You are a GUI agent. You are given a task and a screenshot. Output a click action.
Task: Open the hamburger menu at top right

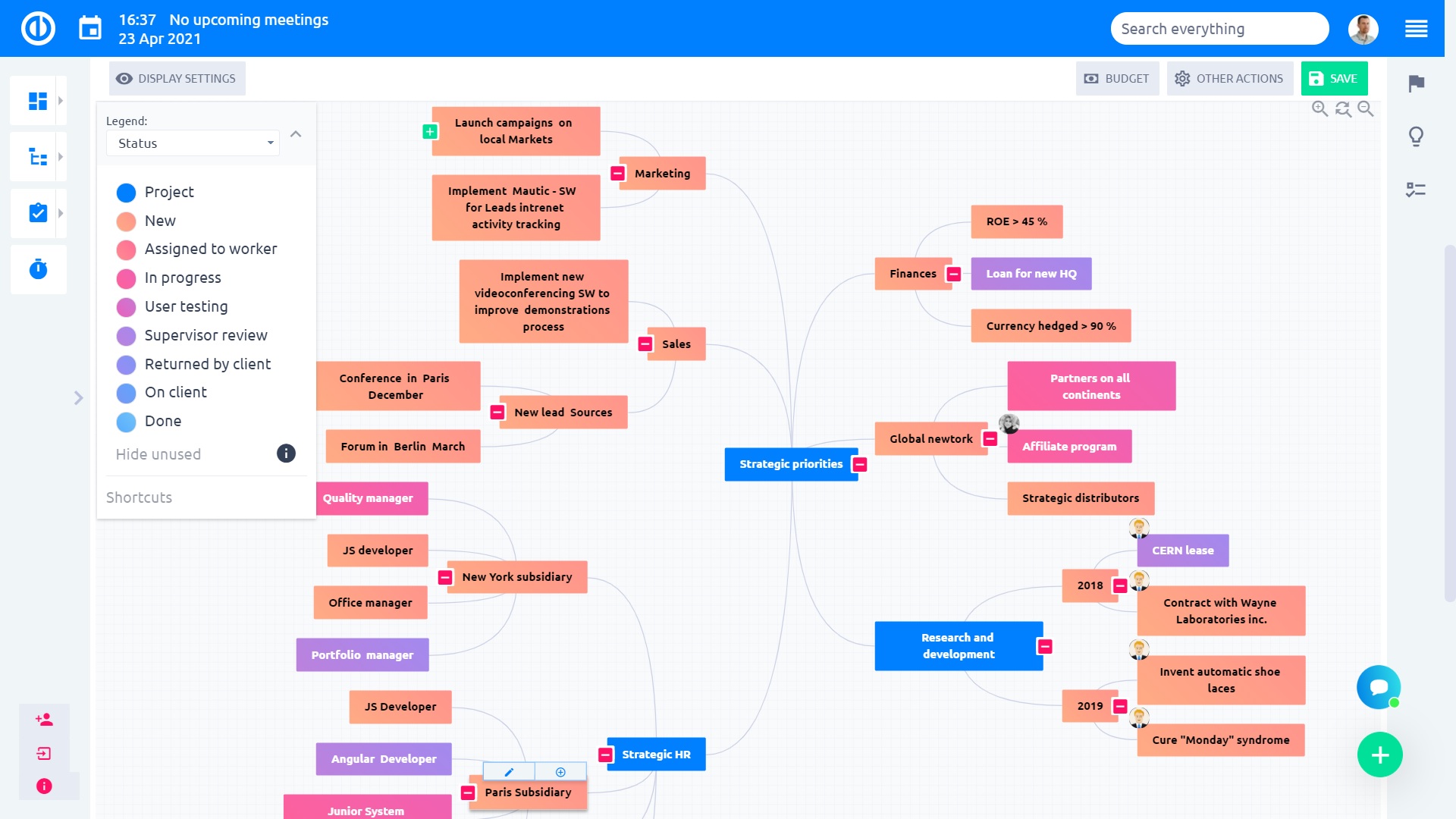(x=1417, y=28)
